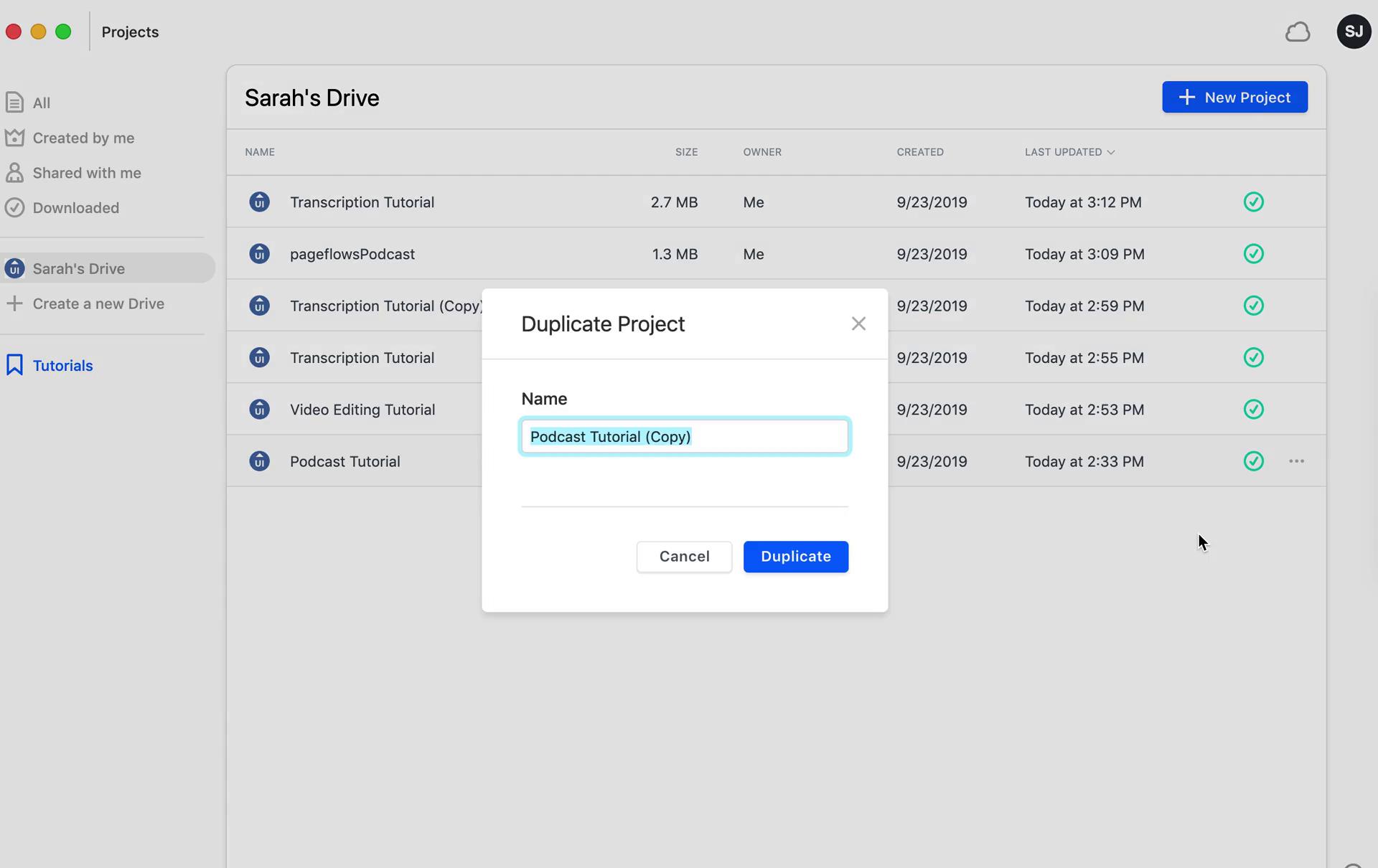1378x868 pixels.
Task: Click 'Today at 2:55 PM' timestamp
Action: point(1084,357)
